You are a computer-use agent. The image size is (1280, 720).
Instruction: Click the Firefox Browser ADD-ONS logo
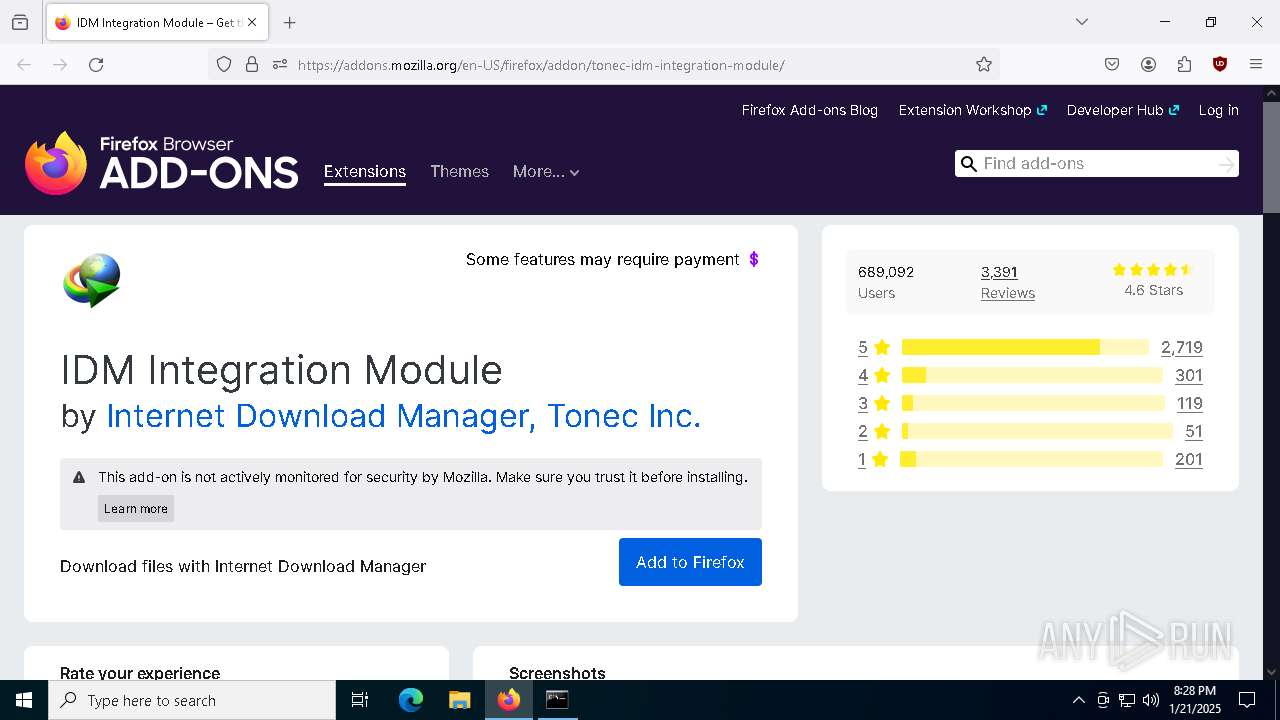pyautogui.click(x=162, y=163)
